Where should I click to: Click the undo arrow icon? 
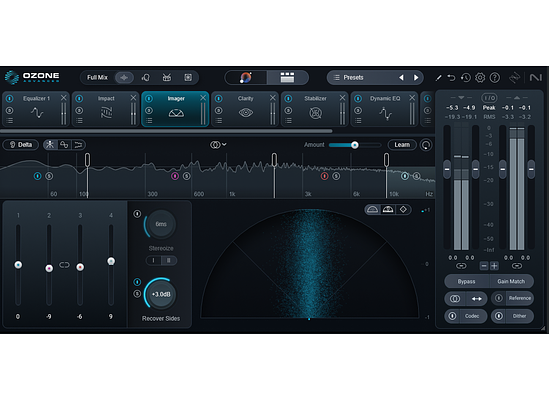(452, 77)
